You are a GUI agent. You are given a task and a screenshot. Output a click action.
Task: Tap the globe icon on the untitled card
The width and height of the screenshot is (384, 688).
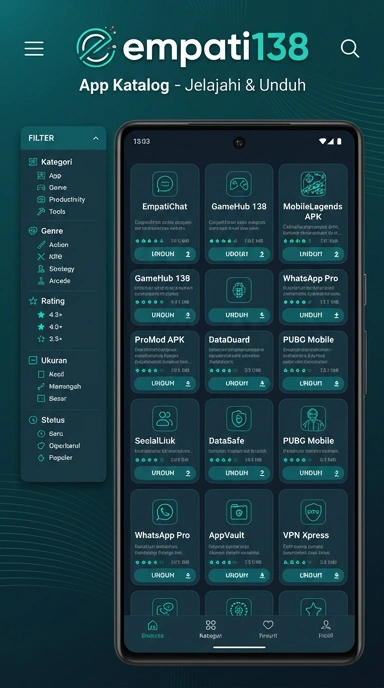[x=239, y=290]
